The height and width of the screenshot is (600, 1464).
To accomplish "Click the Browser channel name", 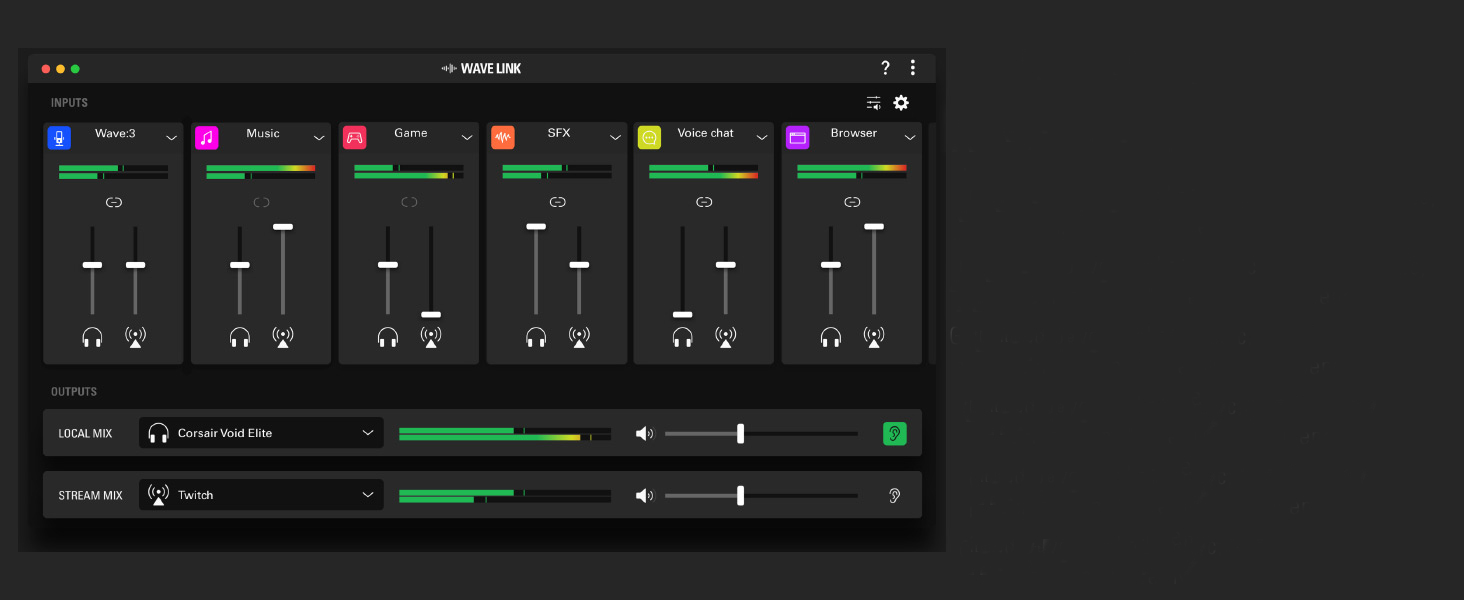I will [x=854, y=133].
